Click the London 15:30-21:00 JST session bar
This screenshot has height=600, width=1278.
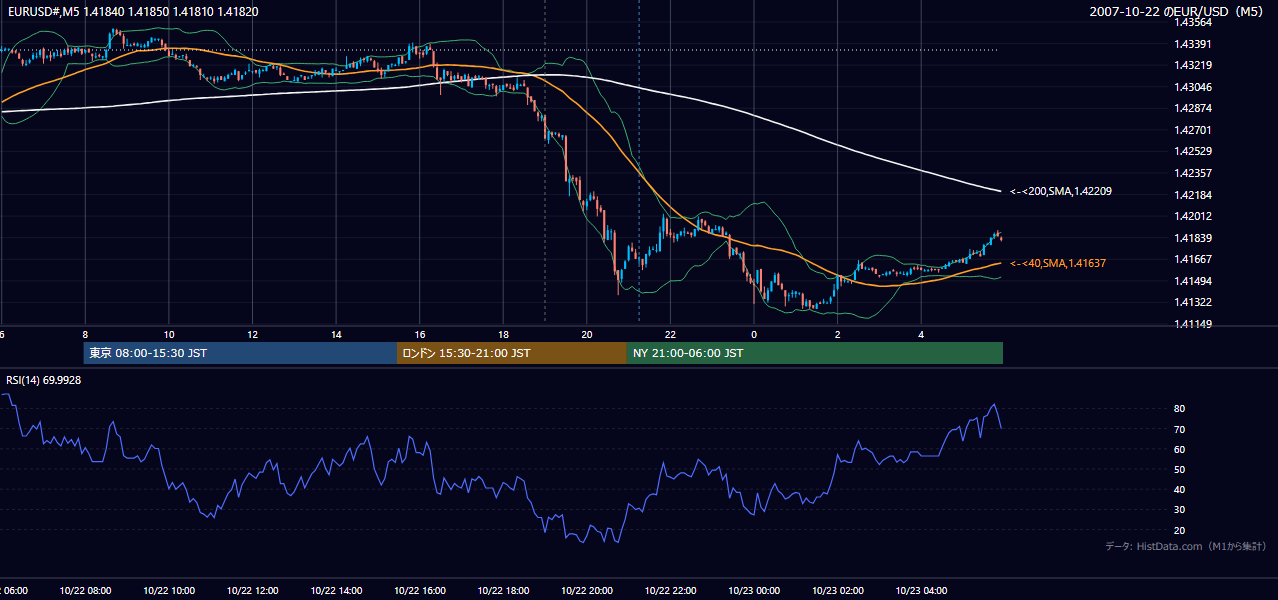pyautogui.click(x=512, y=353)
